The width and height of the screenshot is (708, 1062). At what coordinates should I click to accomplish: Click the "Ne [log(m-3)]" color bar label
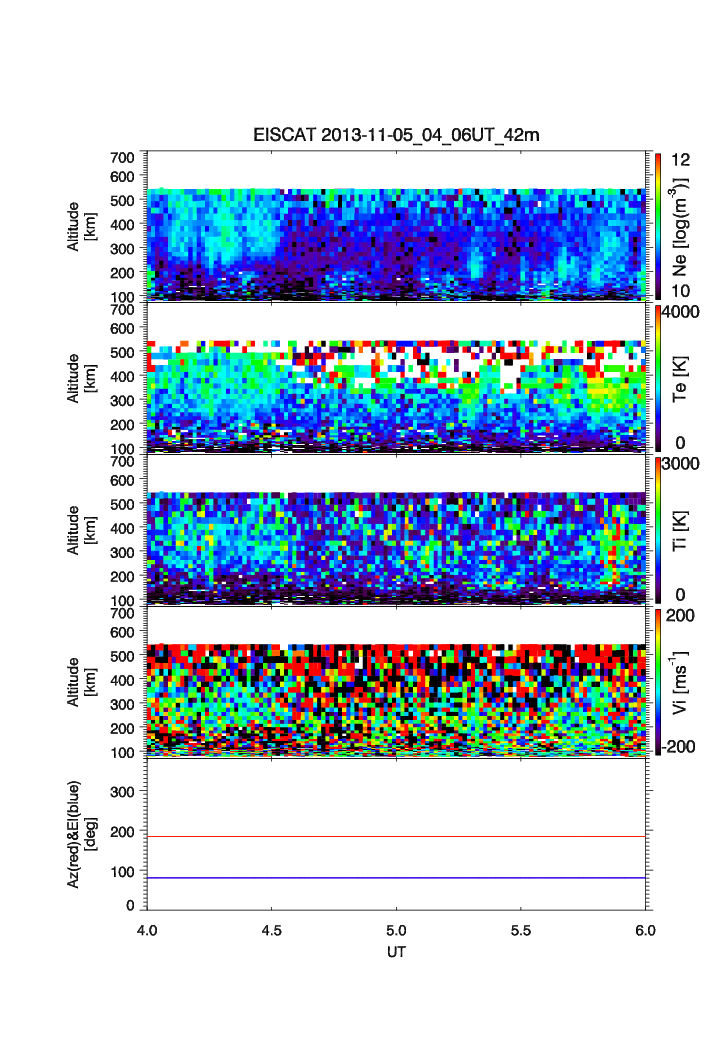679,227
